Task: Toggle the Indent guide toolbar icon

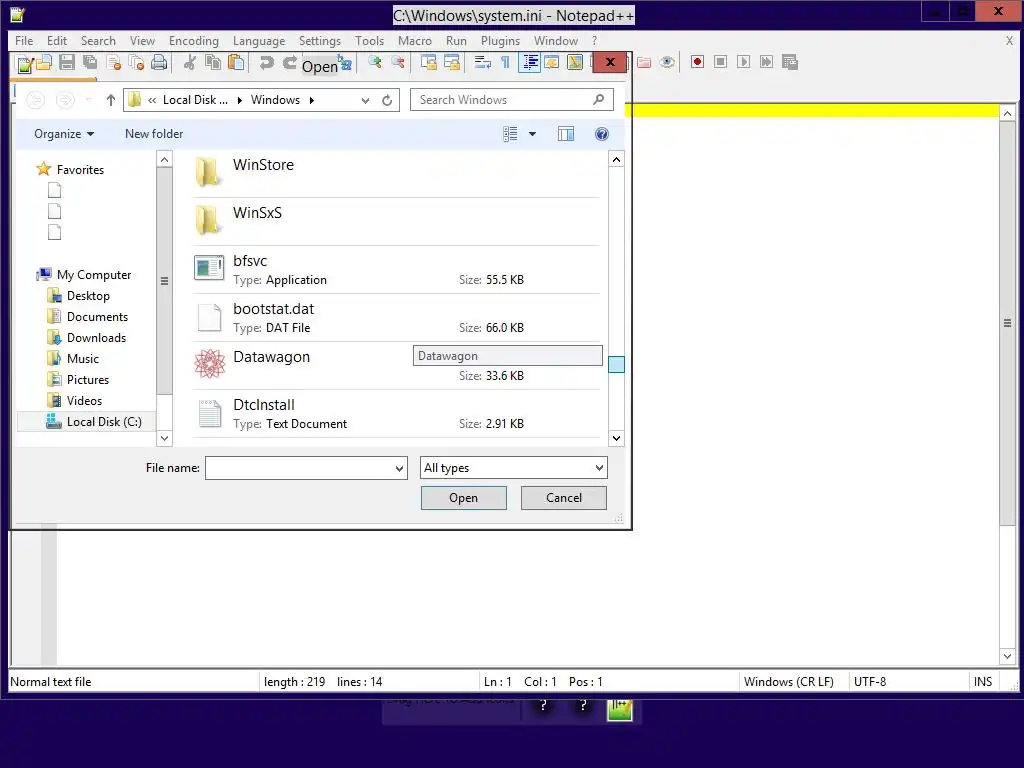Action: point(529,62)
